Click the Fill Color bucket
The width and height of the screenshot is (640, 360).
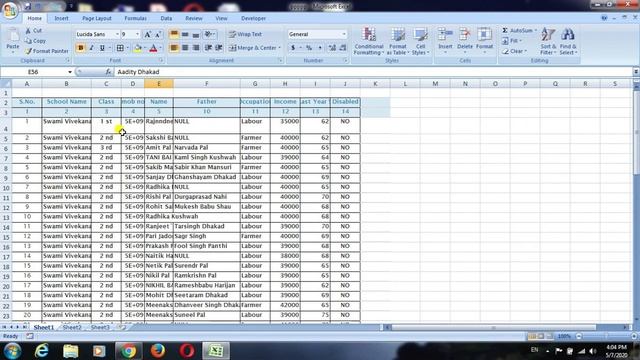(138, 48)
